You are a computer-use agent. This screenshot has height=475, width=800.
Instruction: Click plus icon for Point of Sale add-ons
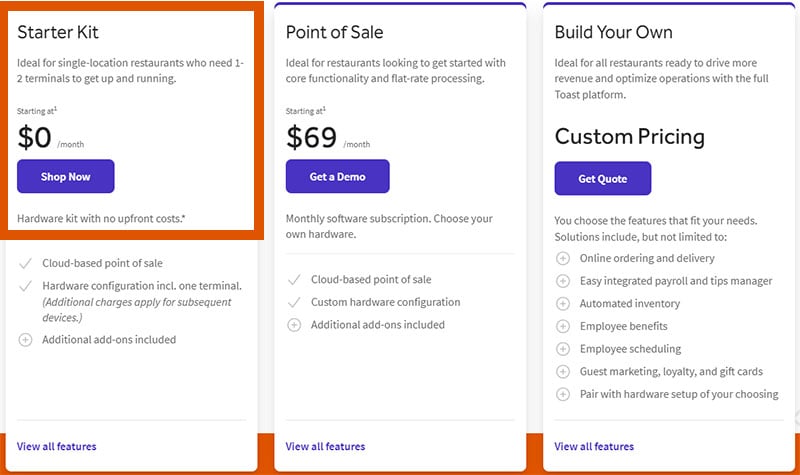[x=294, y=325]
